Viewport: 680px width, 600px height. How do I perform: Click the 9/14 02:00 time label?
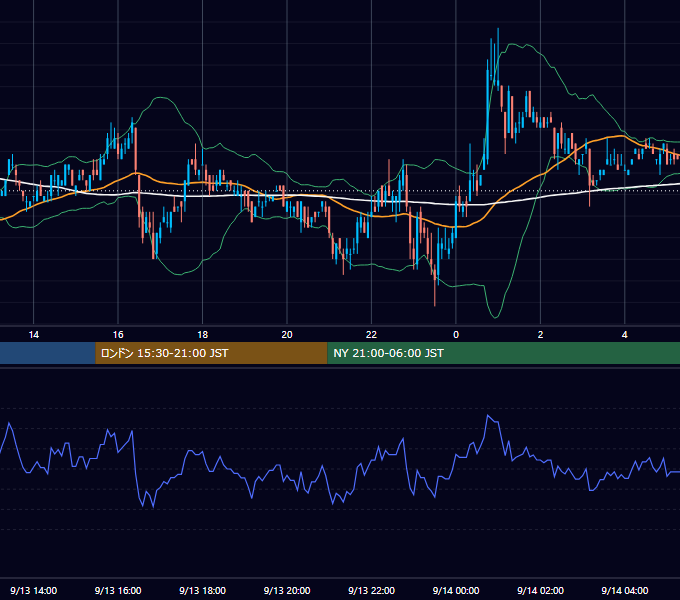pyautogui.click(x=540, y=590)
